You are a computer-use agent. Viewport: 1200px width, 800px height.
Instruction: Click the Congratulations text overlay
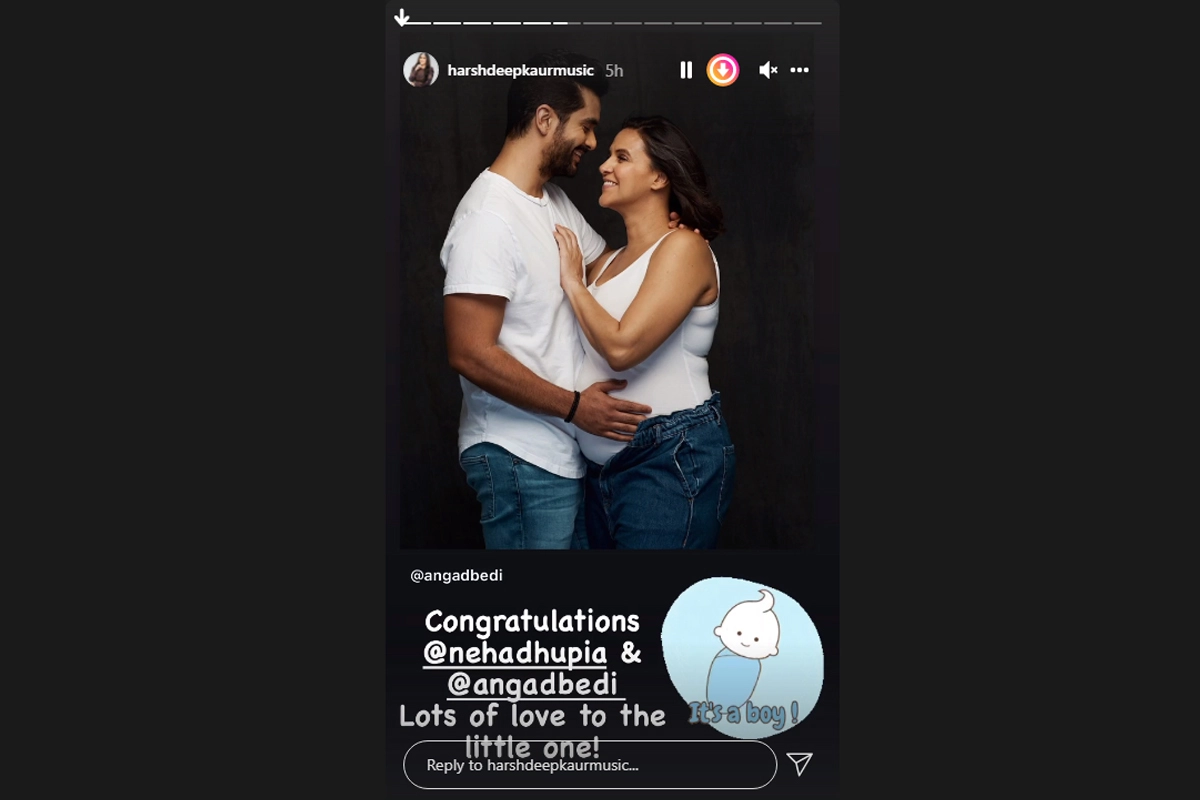coord(532,621)
